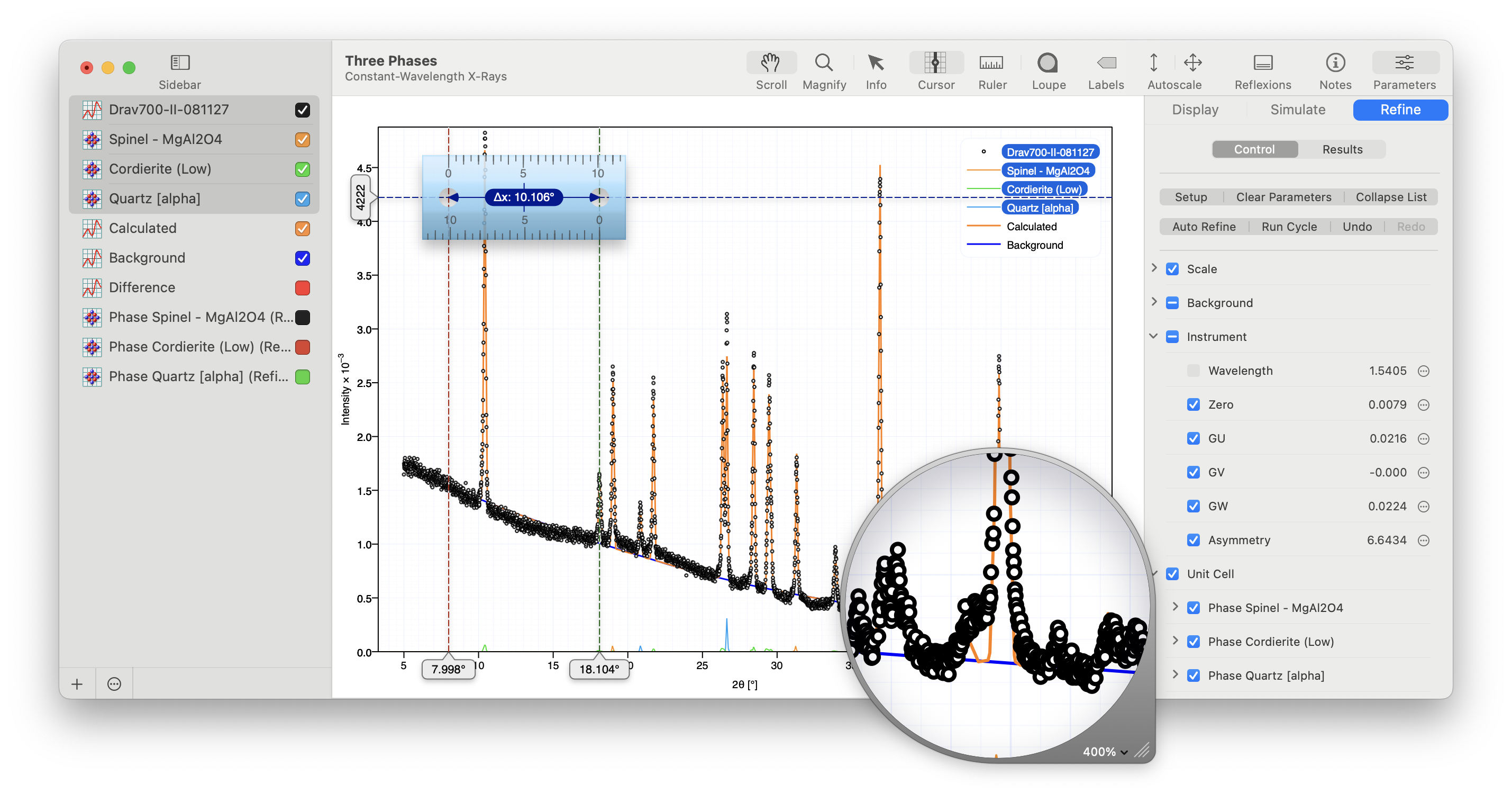The height and width of the screenshot is (793, 1512).
Task: Select the Magnify tool
Action: click(824, 62)
